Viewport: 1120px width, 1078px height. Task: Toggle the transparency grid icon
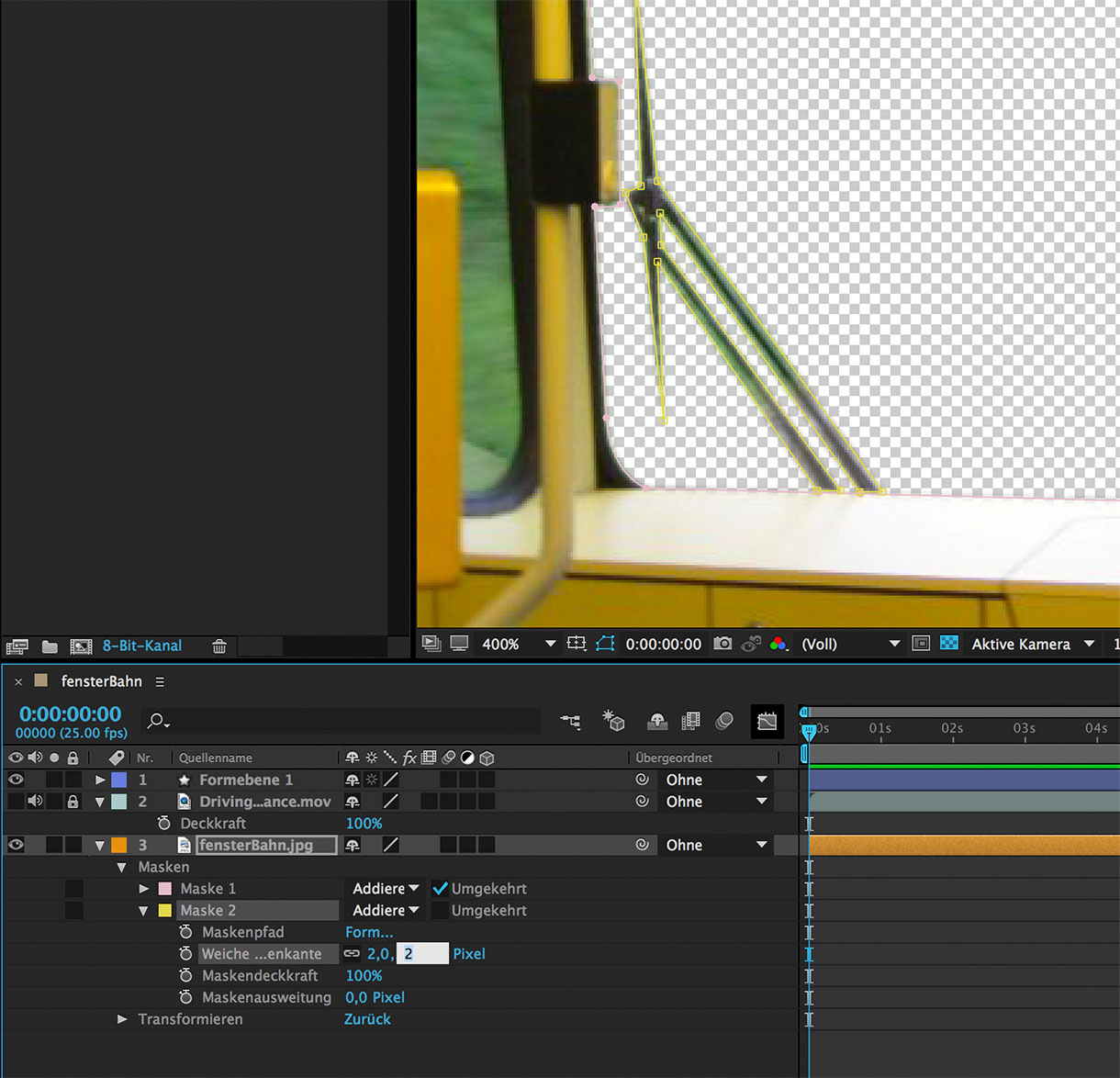[x=949, y=644]
